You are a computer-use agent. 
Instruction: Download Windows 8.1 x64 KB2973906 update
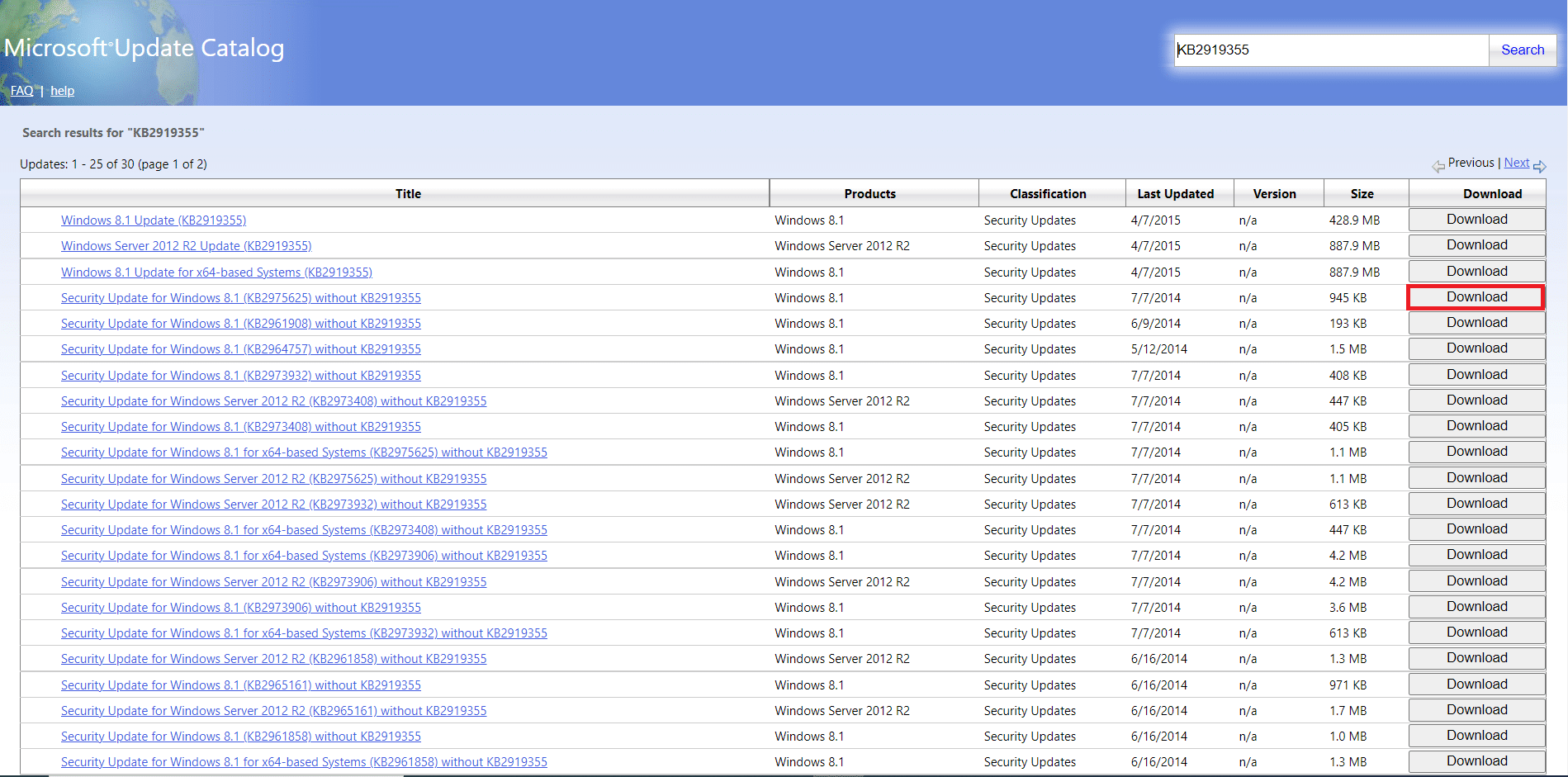[1476, 555]
